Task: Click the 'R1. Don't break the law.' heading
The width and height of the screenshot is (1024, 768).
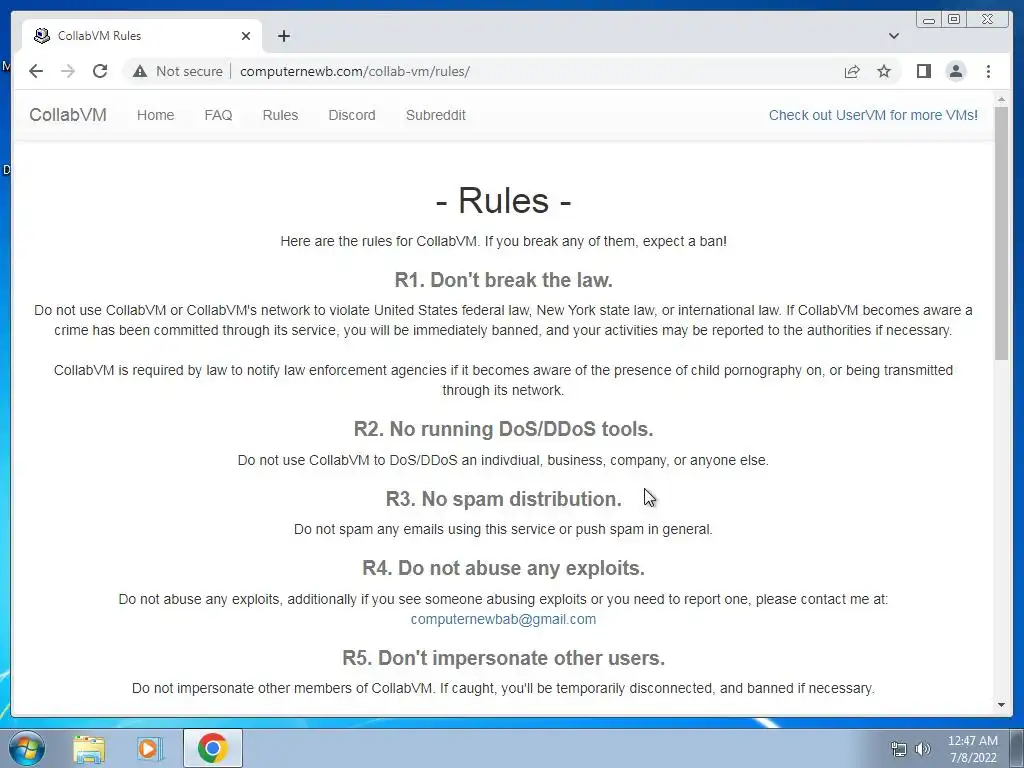Action: click(x=504, y=280)
